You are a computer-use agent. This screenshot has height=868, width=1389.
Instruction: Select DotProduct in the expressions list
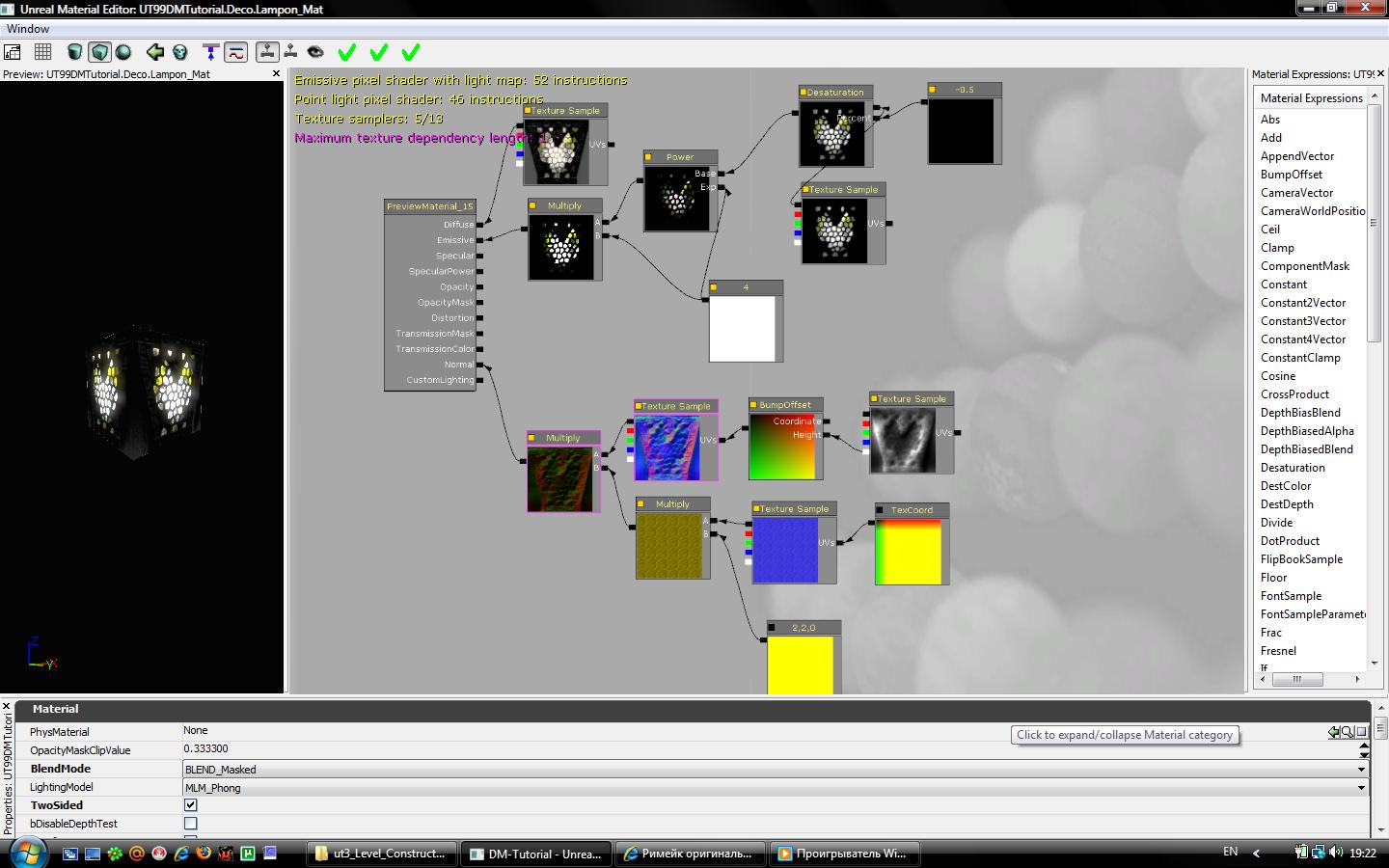click(1290, 541)
